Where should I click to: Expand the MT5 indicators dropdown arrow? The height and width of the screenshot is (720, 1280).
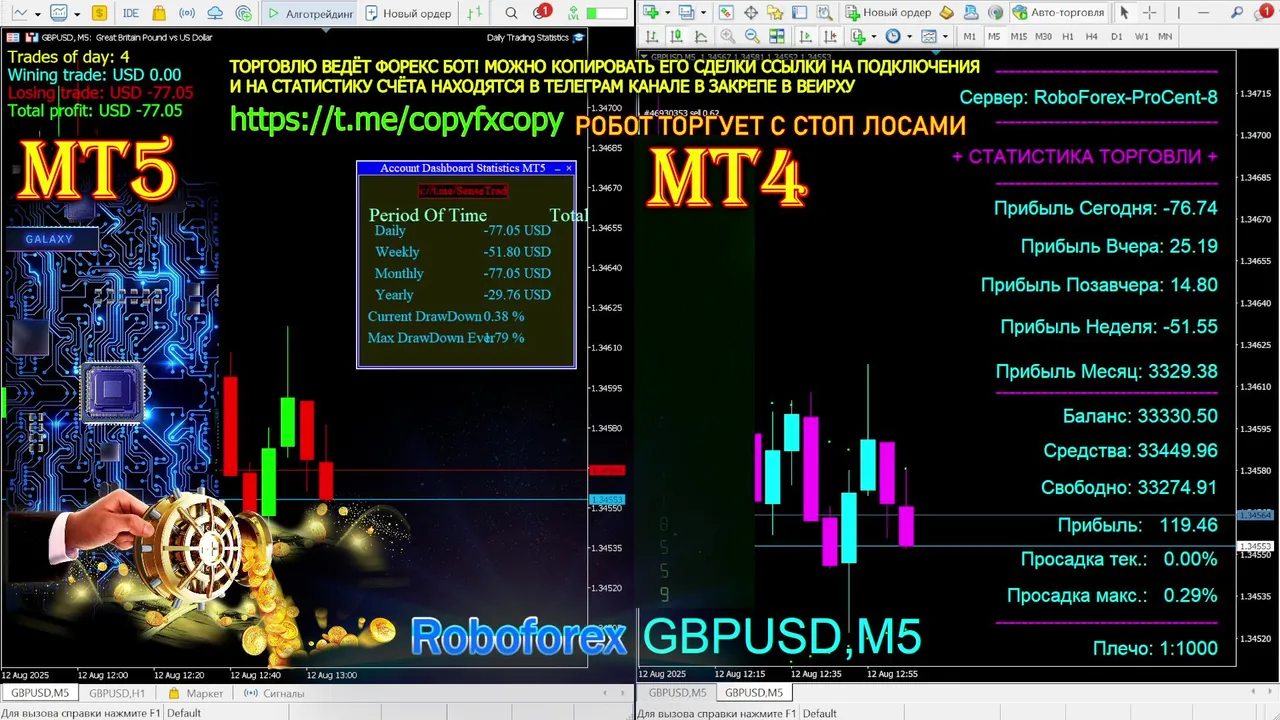pyautogui.click(x=76, y=14)
